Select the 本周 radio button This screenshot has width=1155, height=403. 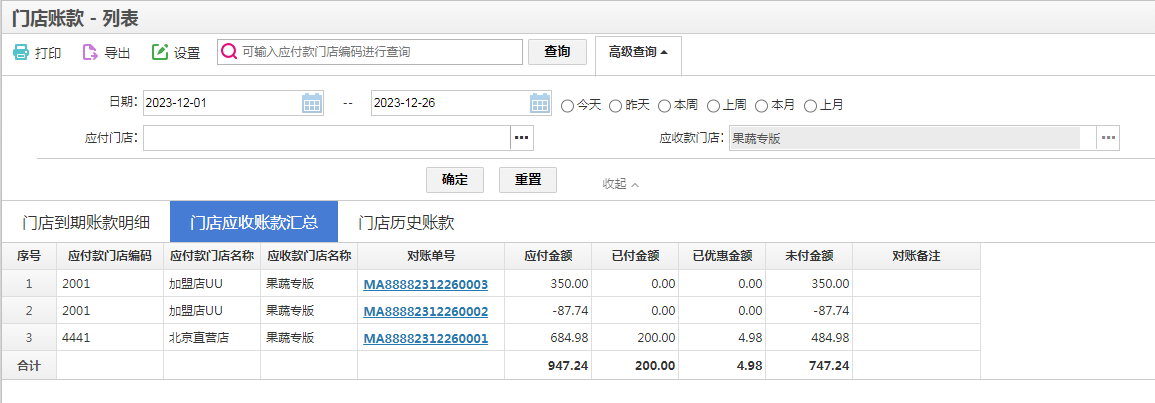pos(664,105)
